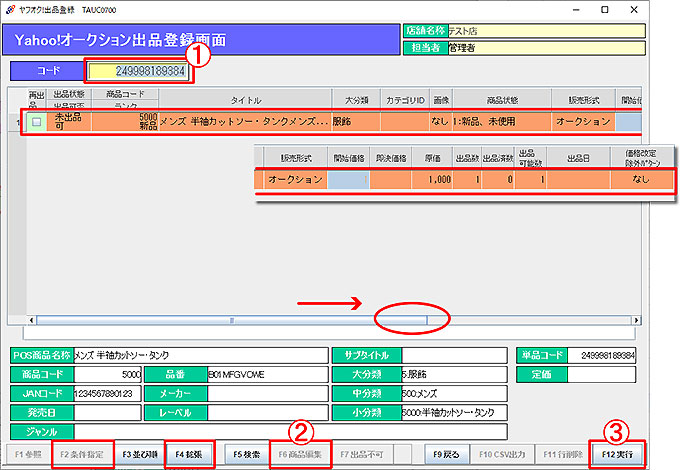Click the POS商品名称 text field

[200, 355]
